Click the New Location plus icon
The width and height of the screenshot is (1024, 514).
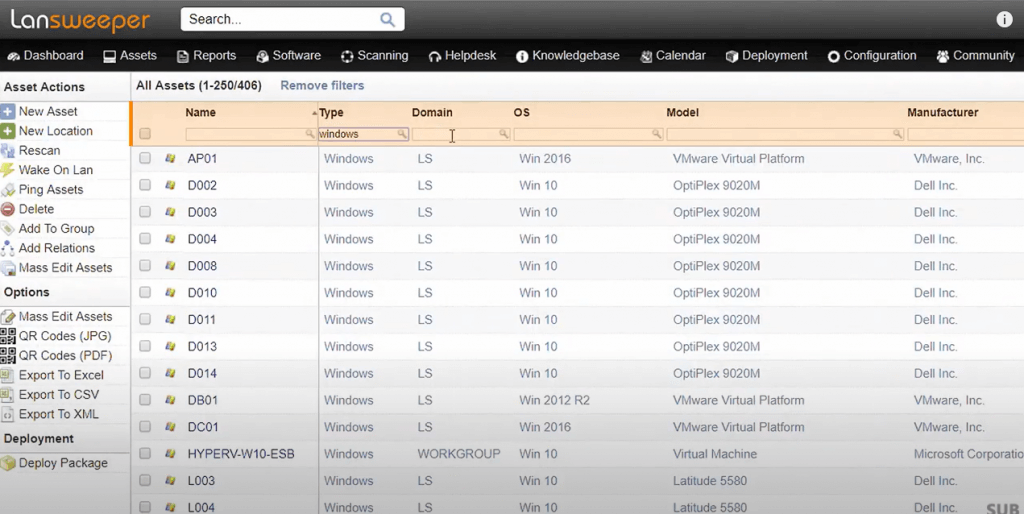(8, 131)
